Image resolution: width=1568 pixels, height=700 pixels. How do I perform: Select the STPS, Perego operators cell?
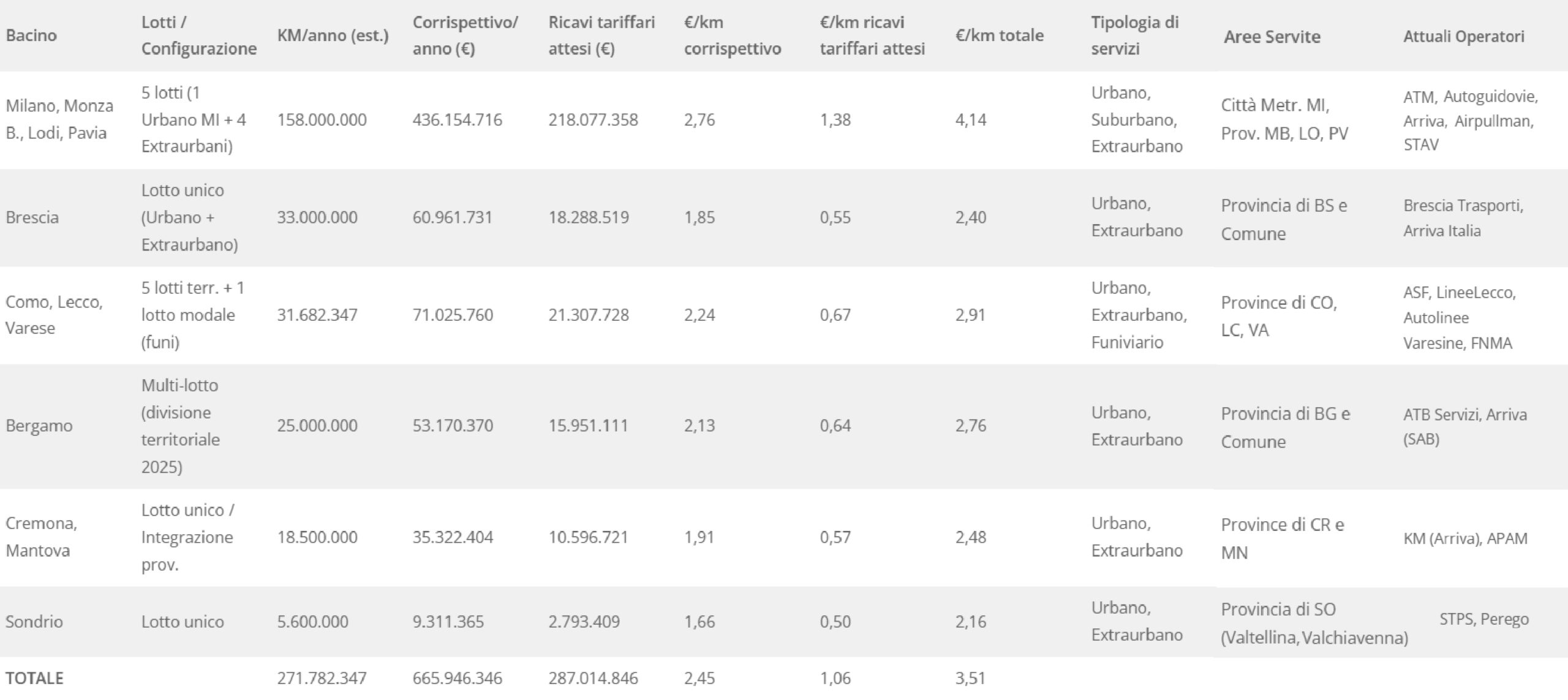(x=1483, y=619)
